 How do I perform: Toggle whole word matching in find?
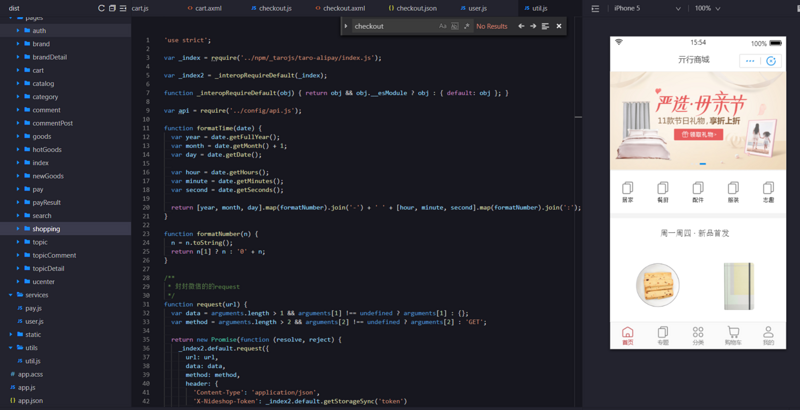[454, 26]
